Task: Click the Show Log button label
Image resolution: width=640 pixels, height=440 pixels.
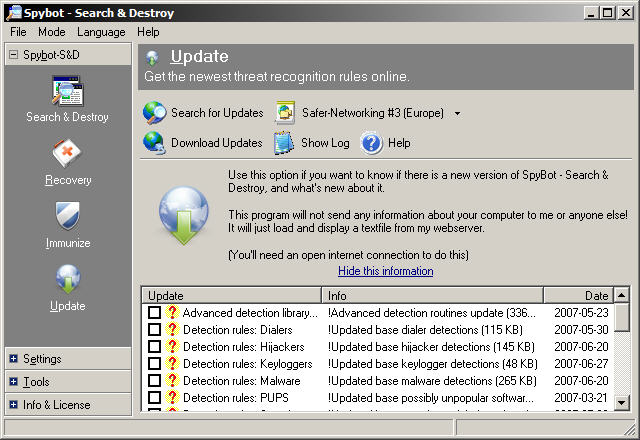Action: [x=325, y=143]
